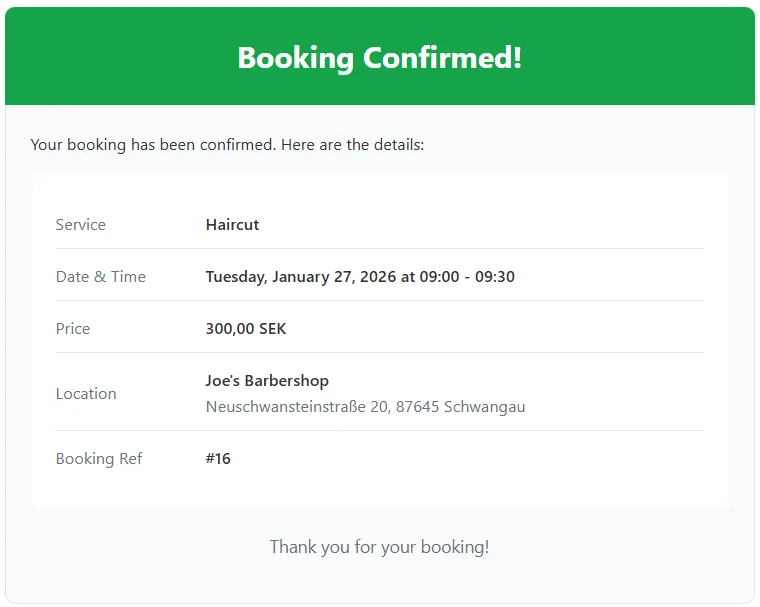Click the Joe's Barbershop name

[x=268, y=381]
